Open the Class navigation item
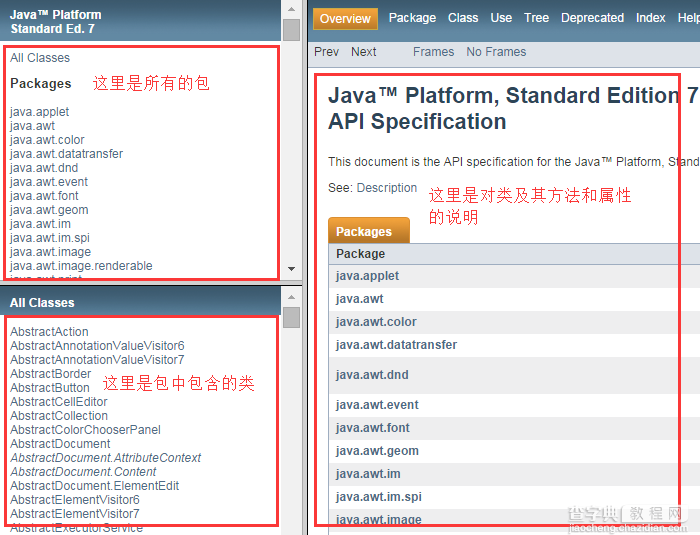This screenshot has height=535, width=700. [463, 18]
